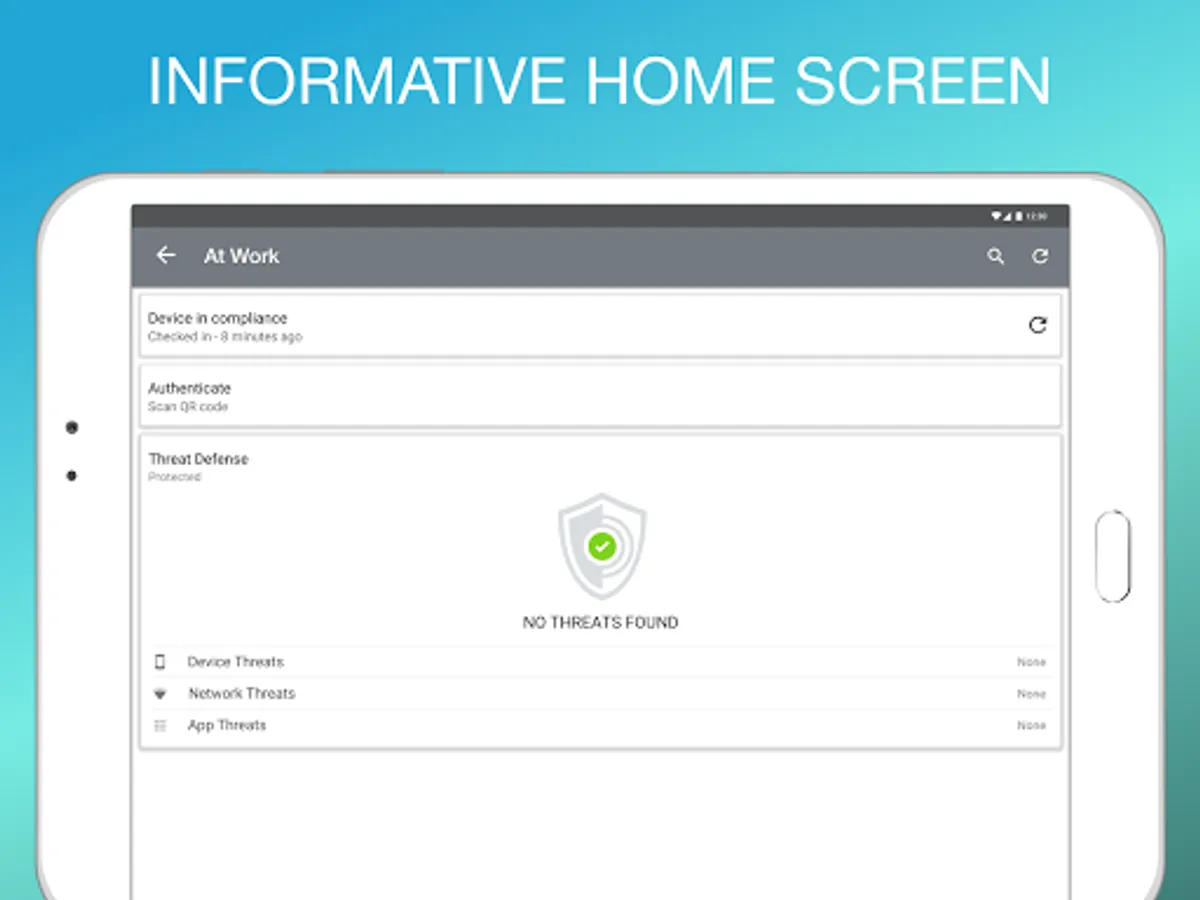Tap the App Threats grid icon

click(x=160, y=726)
